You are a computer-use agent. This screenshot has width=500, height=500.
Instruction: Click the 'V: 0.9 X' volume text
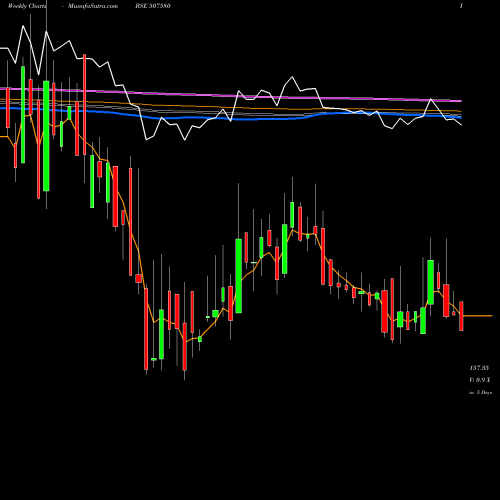pyautogui.click(x=480, y=380)
